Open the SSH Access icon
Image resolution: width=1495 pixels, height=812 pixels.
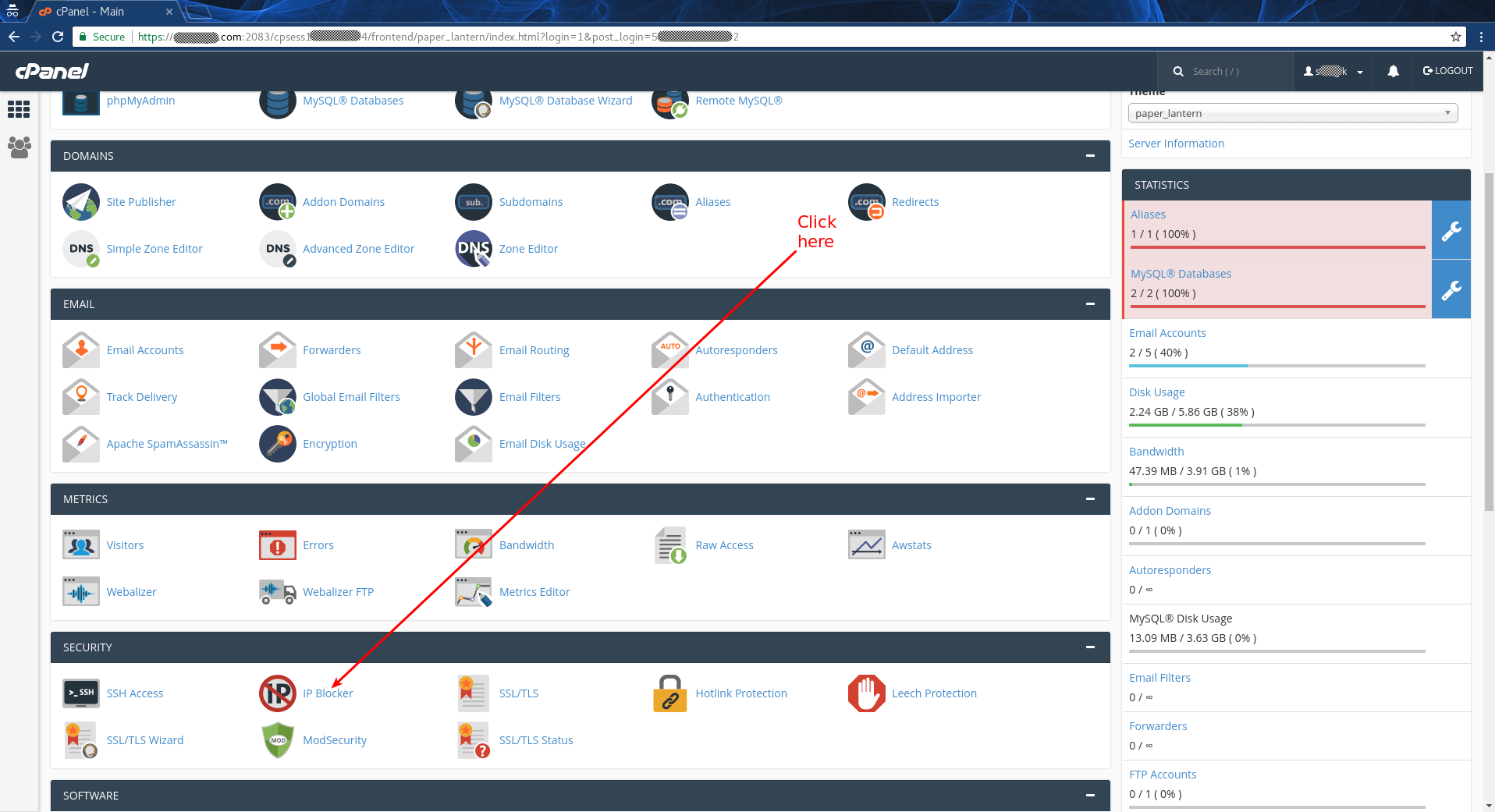[x=81, y=693]
